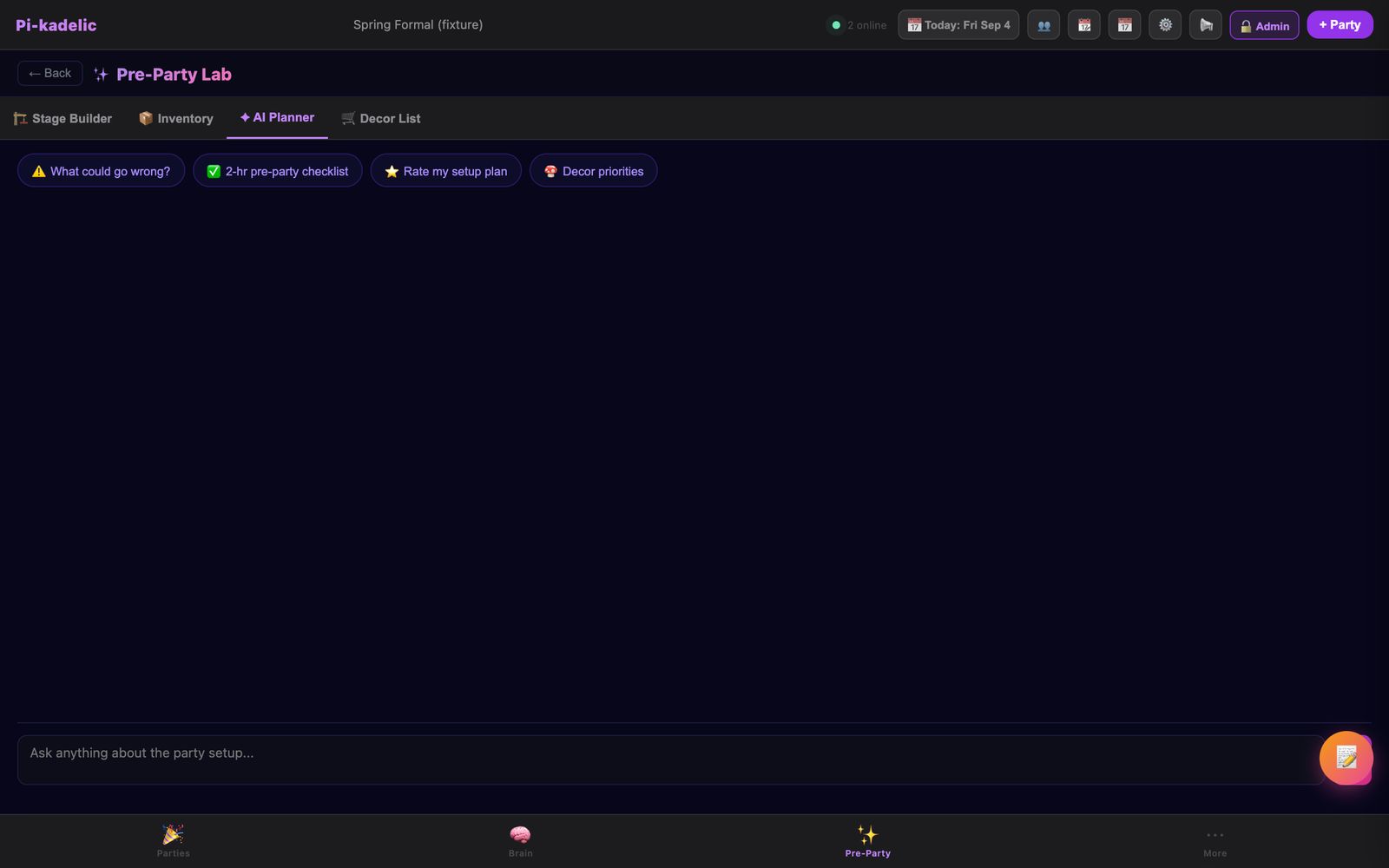Open the More menu in bottom nav
Image resolution: width=1389 pixels, height=868 pixels.
[x=1215, y=841]
